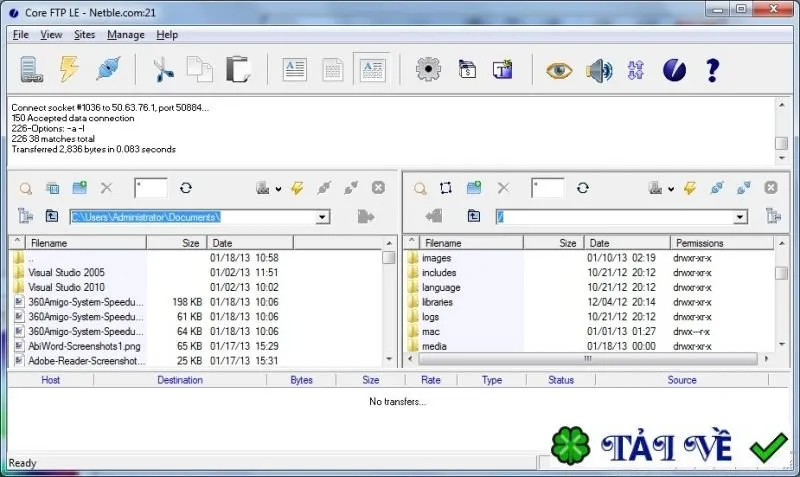Click the scheduler window icon with dollar

point(467,70)
